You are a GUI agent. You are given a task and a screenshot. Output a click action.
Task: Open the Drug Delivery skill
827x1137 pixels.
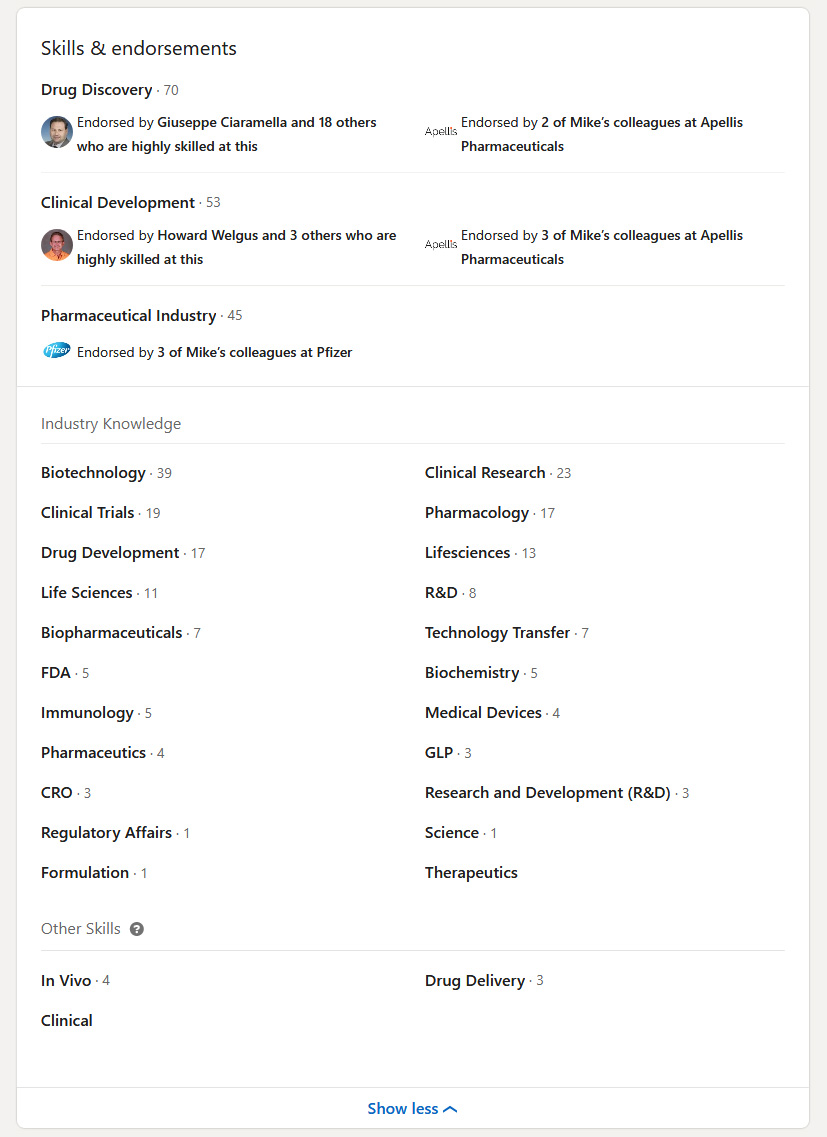coord(475,980)
